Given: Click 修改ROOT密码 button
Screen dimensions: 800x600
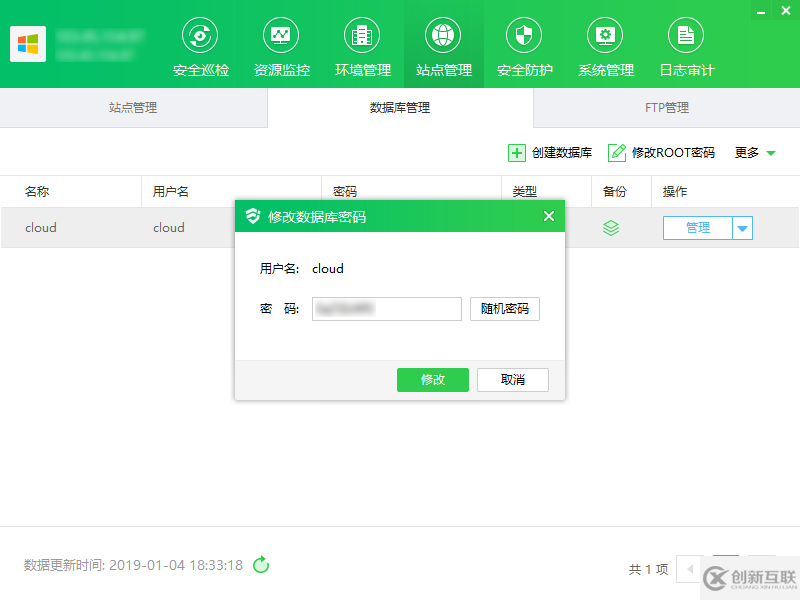Looking at the screenshot, I should click(661, 153).
